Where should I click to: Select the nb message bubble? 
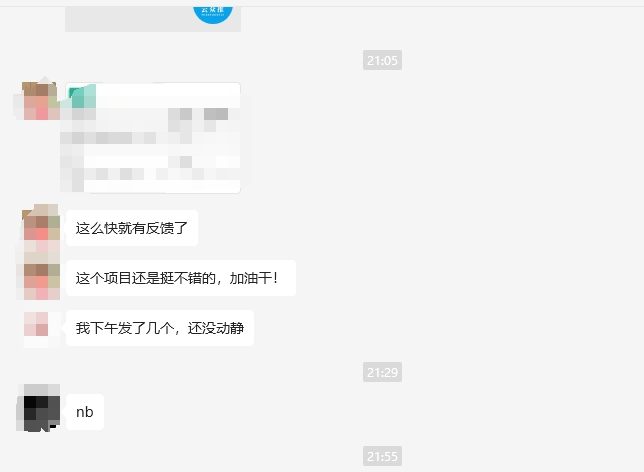point(85,412)
